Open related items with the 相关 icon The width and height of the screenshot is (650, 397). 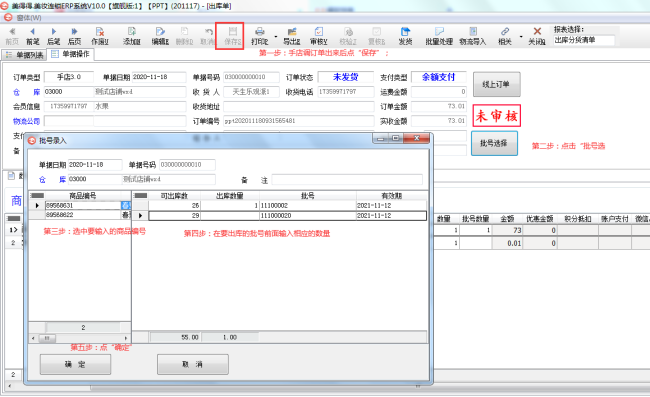(x=504, y=36)
